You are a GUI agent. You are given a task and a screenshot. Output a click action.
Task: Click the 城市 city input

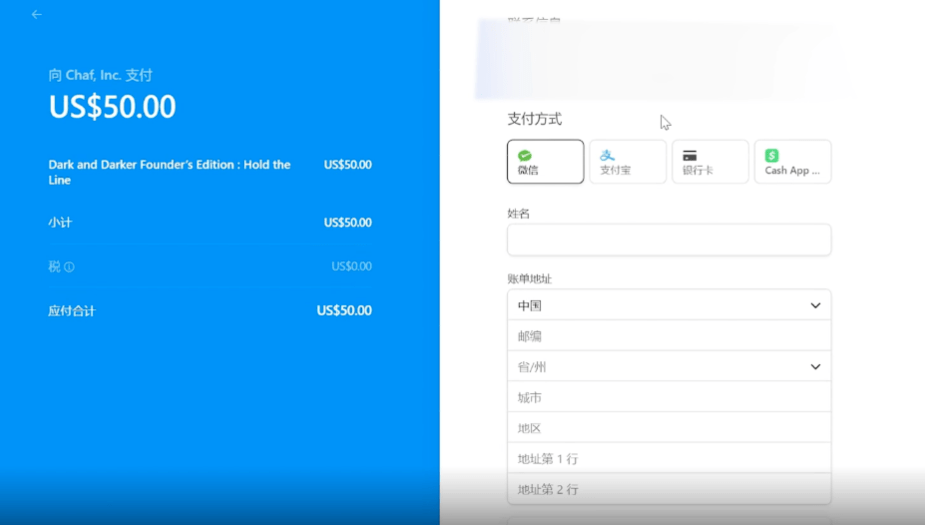(x=668, y=398)
